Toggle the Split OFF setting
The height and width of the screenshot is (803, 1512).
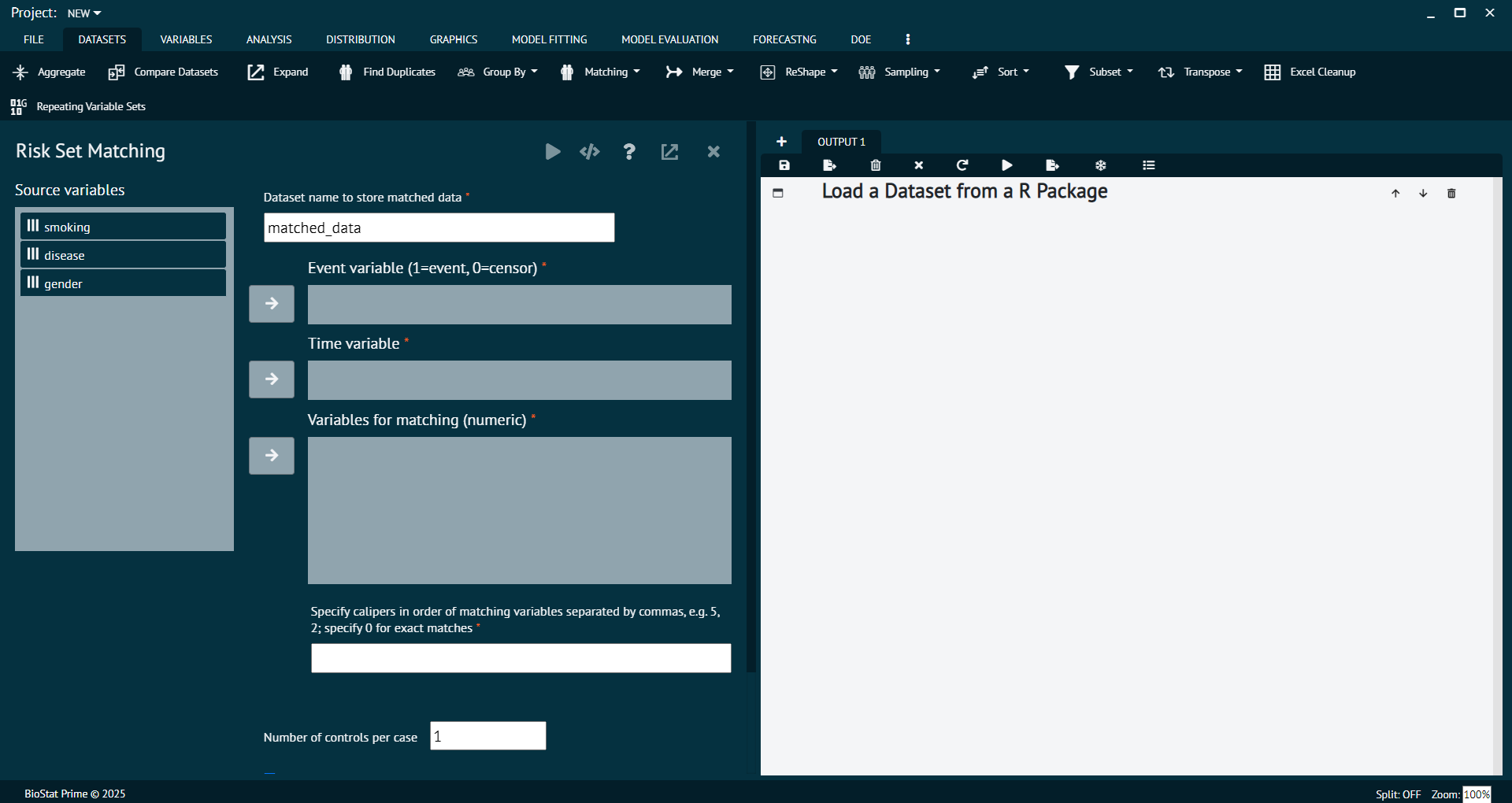click(x=1398, y=794)
